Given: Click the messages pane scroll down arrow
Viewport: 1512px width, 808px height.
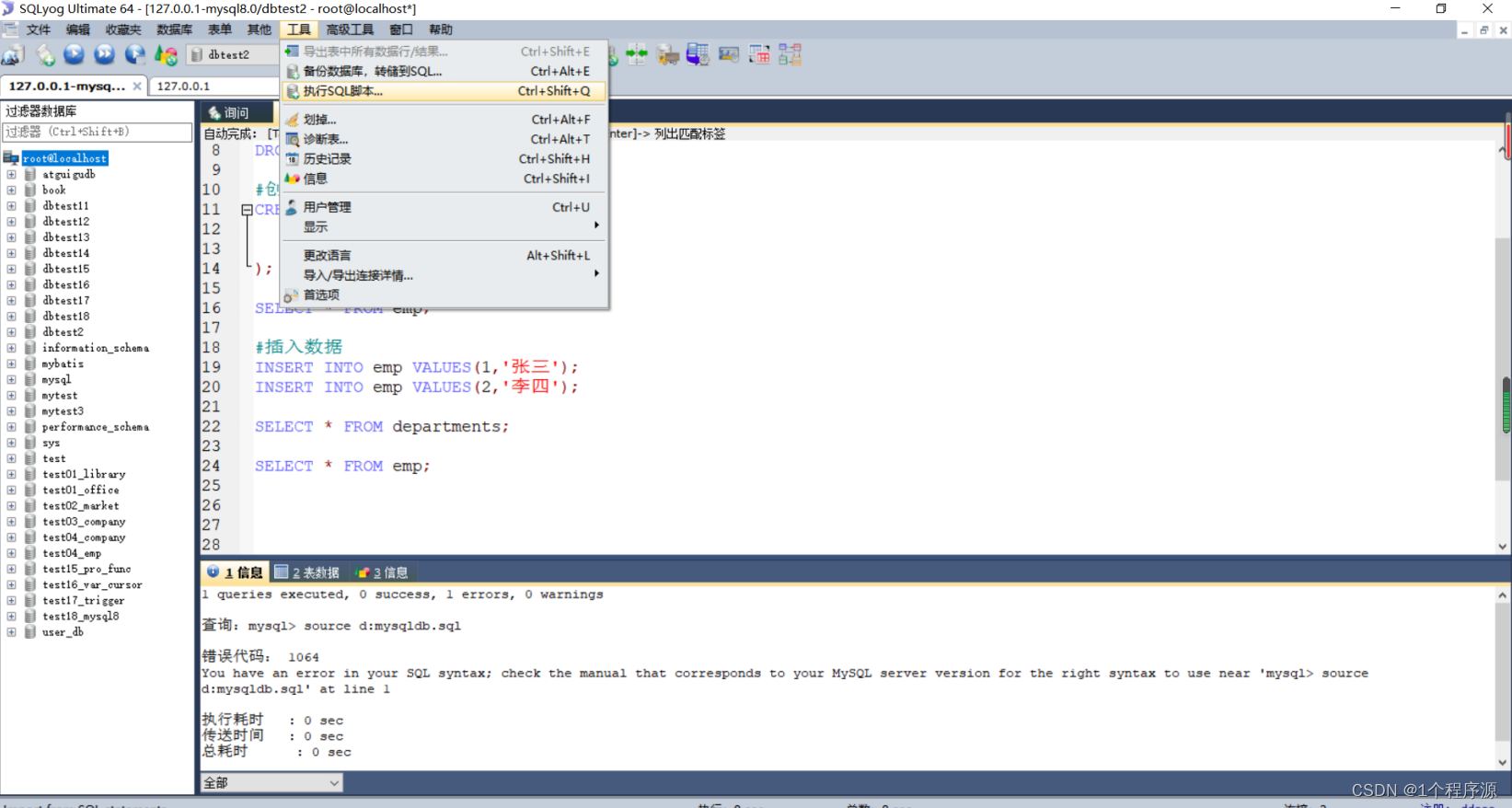Looking at the screenshot, I should (1503, 762).
